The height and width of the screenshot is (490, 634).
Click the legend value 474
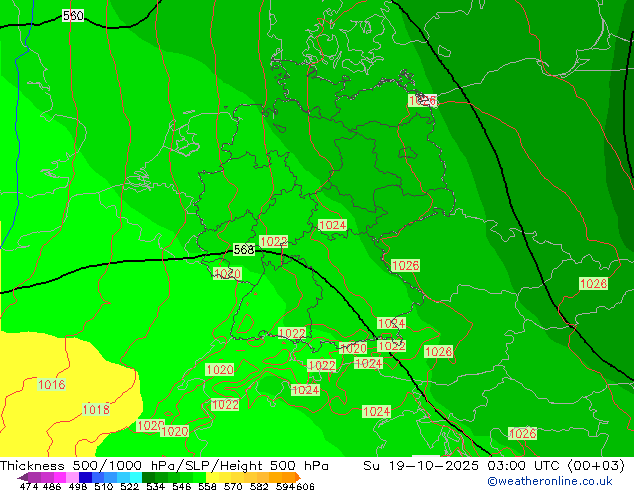click(x=29, y=486)
